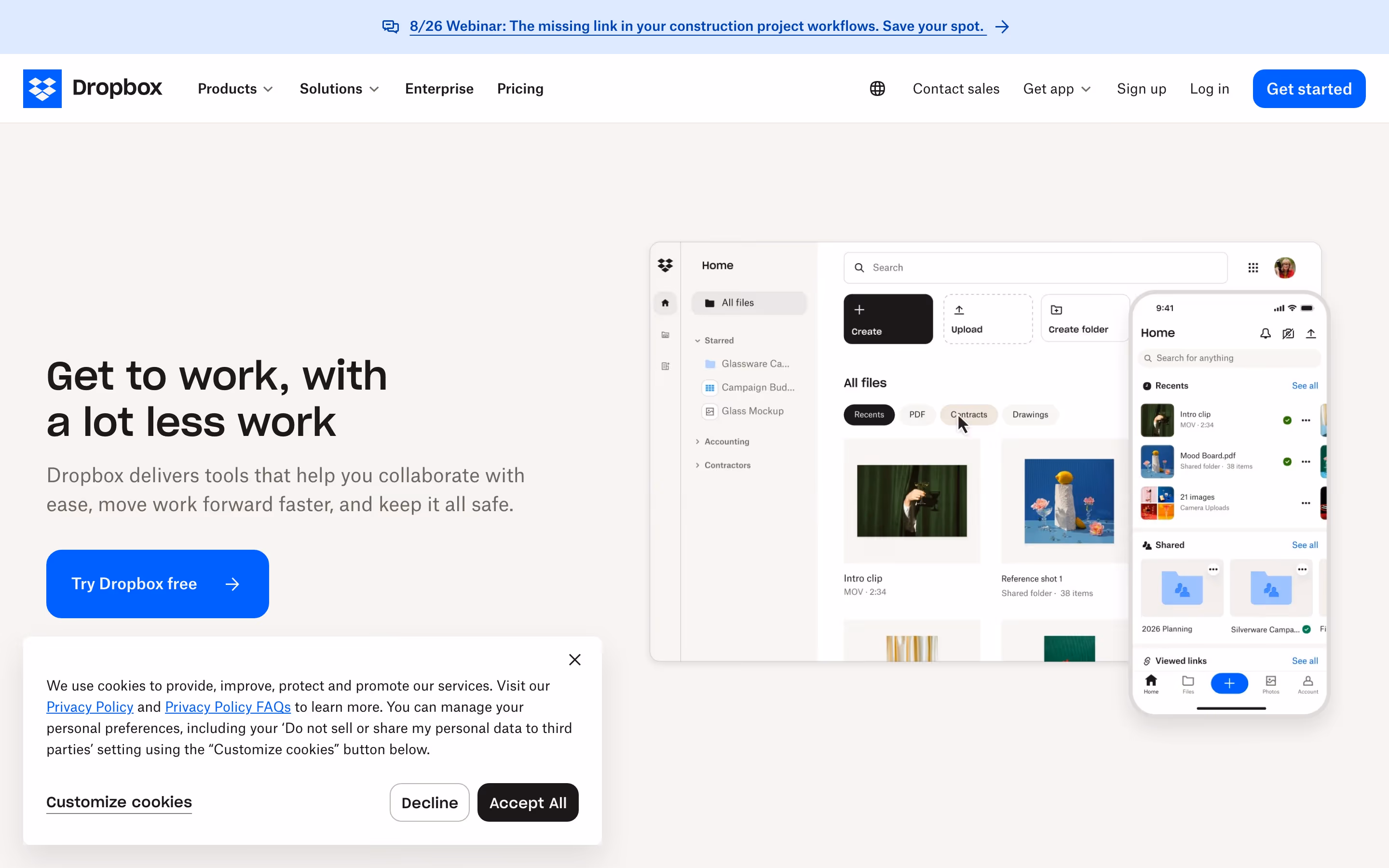Image resolution: width=1389 pixels, height=868 pixels.
Task: Tap the upload arrow in phone header
Action: click(x=1310, y=334)
